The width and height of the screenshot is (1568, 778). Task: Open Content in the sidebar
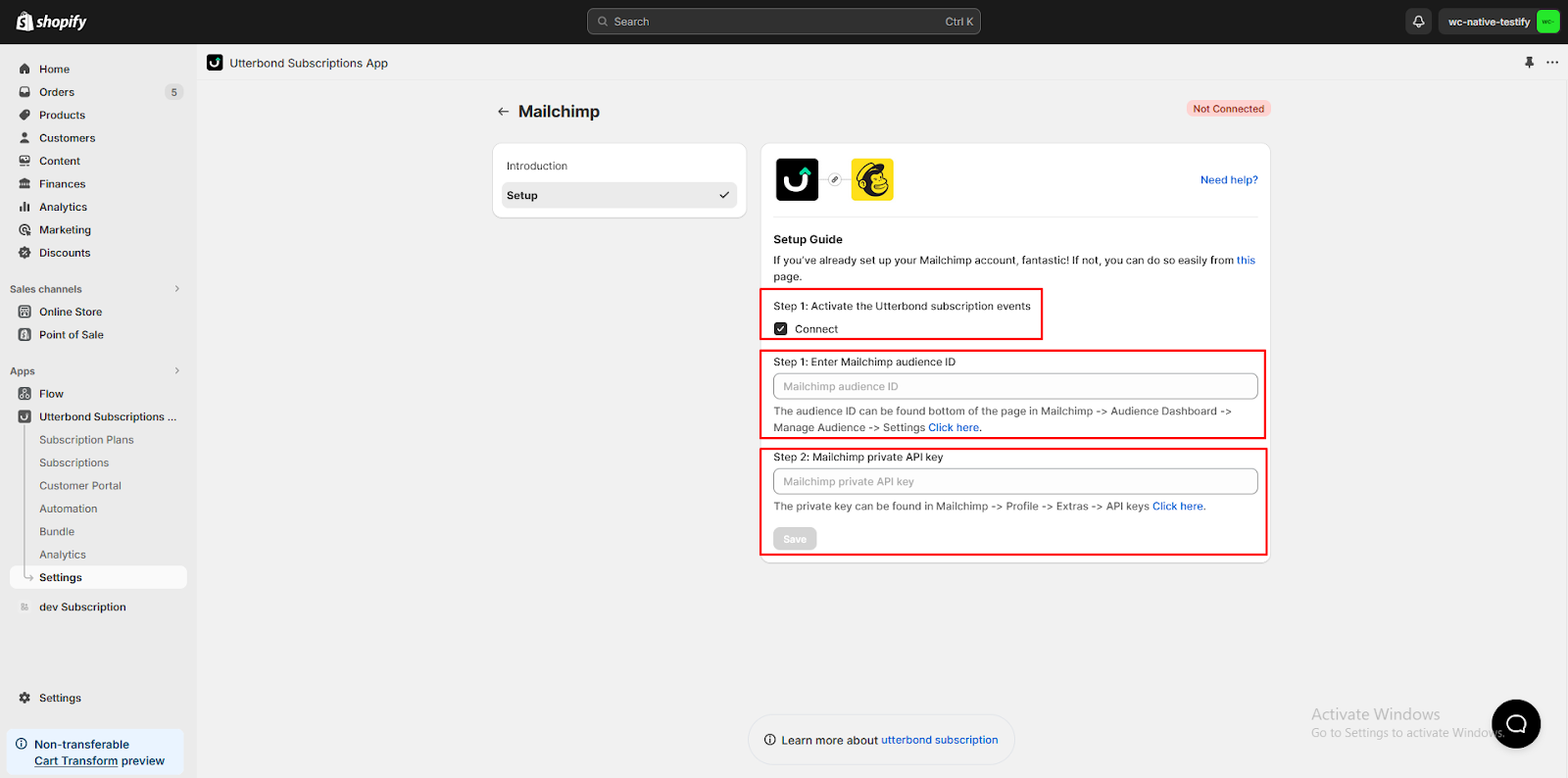coord(60,162)
